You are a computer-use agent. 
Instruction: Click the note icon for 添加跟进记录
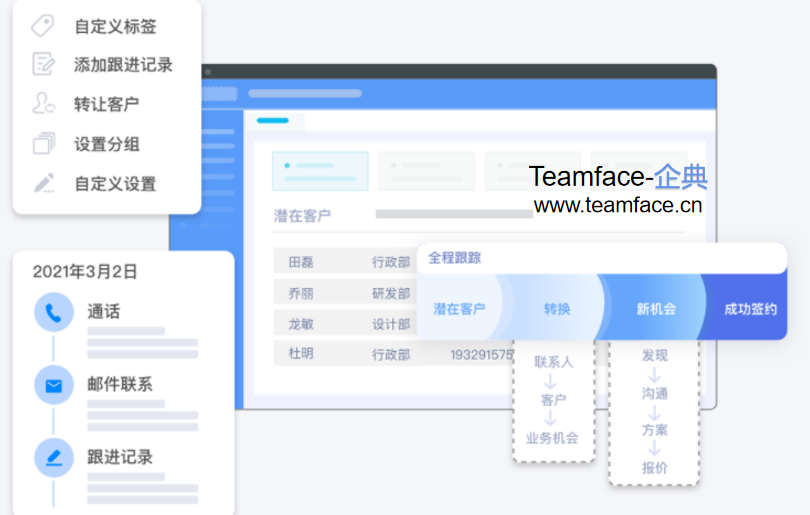coord(43,64)
